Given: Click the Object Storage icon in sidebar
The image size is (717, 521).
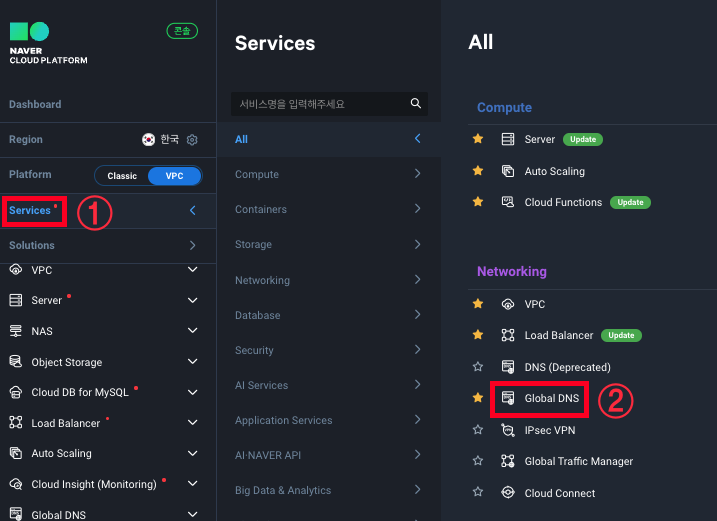Looking at the screenshot, I should pos(16,362).
